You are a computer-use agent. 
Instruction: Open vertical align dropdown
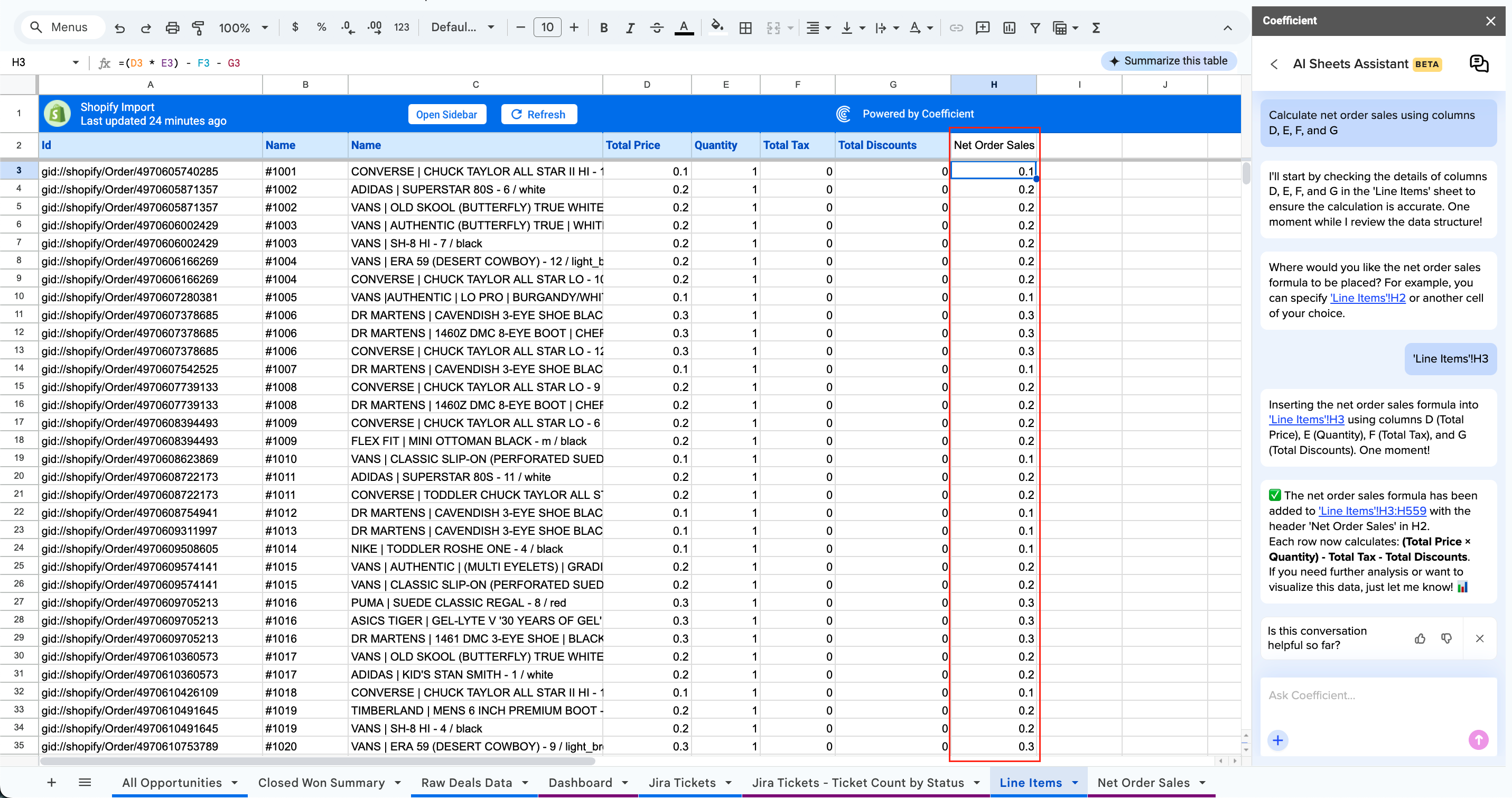pyautogui.click(x=853, y=27)
